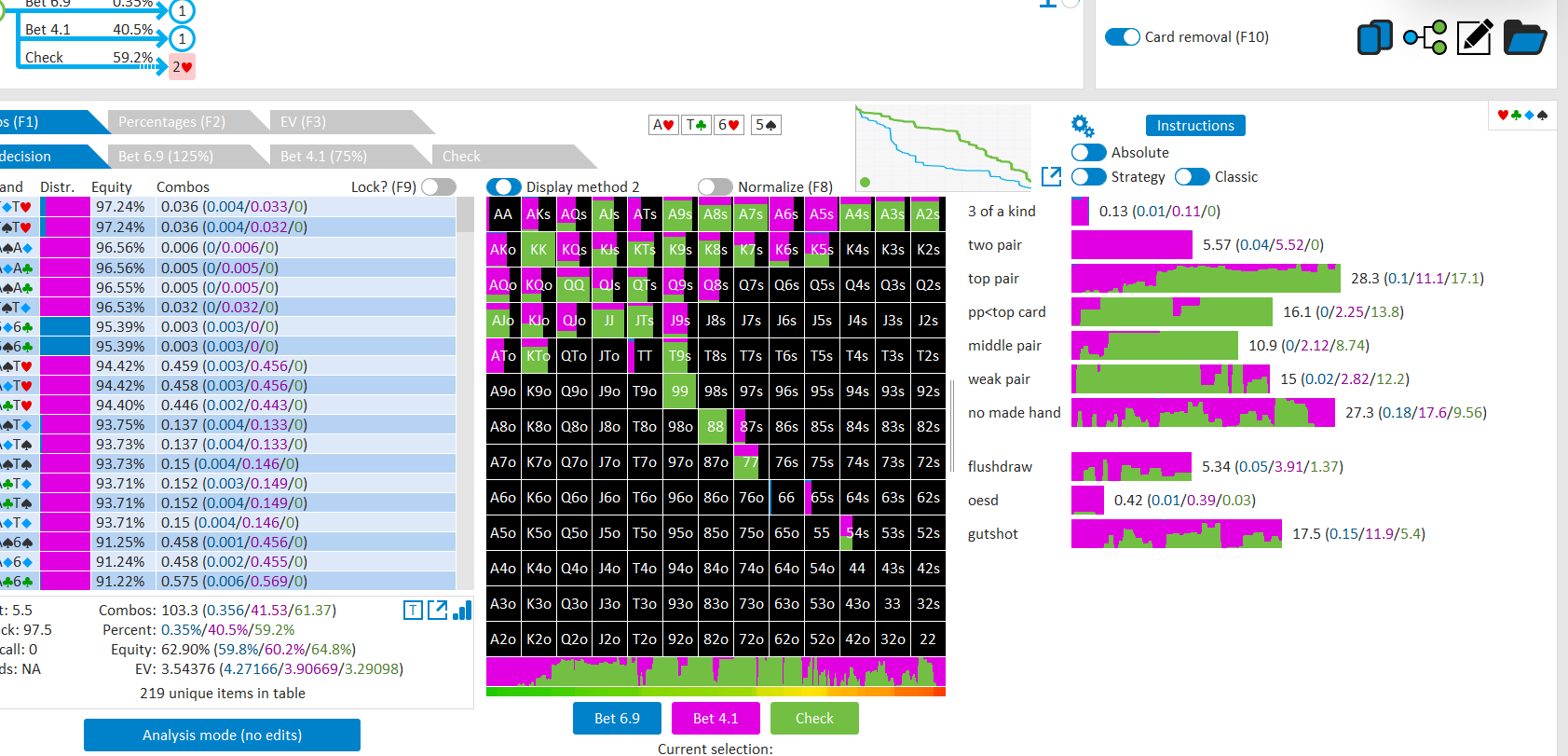Screen dimensions: 1568x756
Task: Toggle Display method 2
Action: tap(504, 187)
